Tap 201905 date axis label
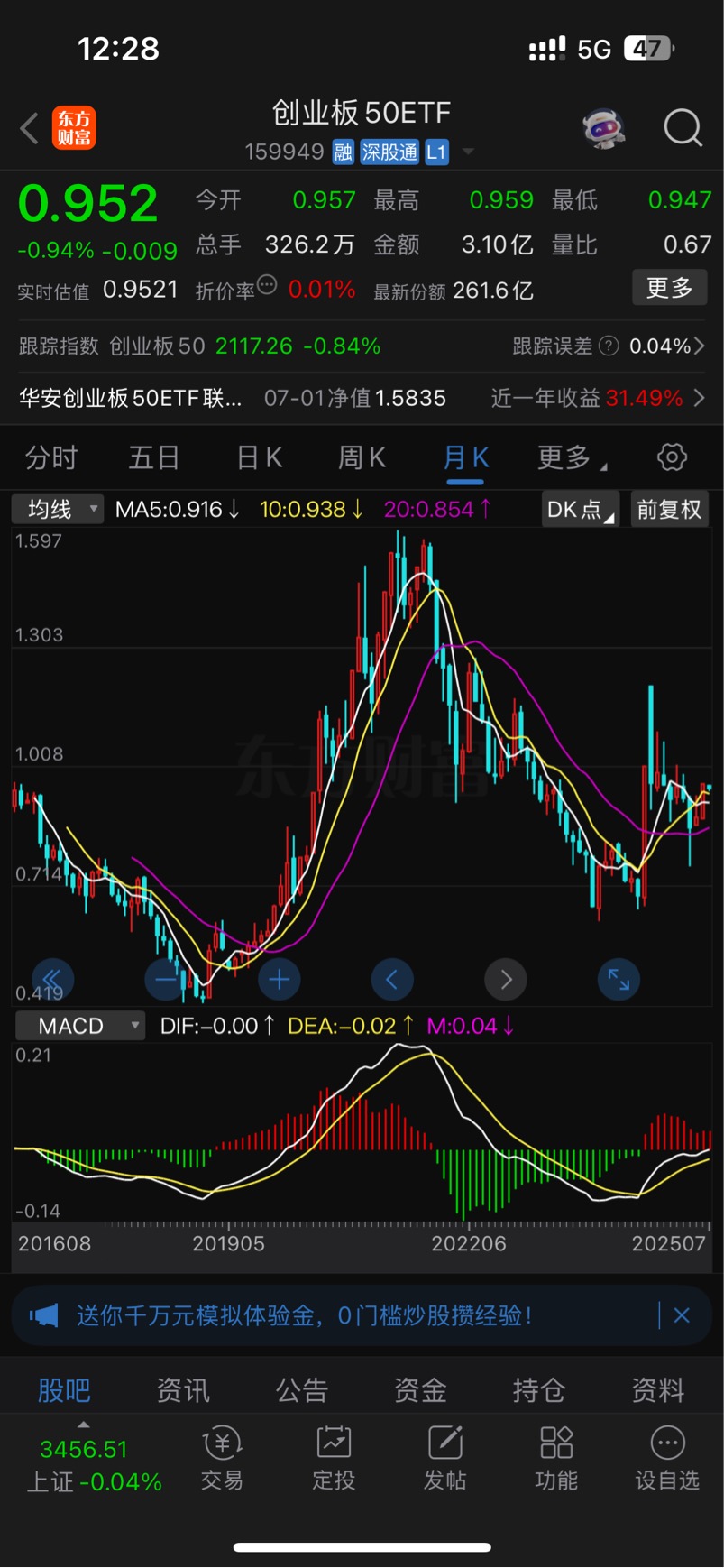724x1568 pixels. 229,1243
